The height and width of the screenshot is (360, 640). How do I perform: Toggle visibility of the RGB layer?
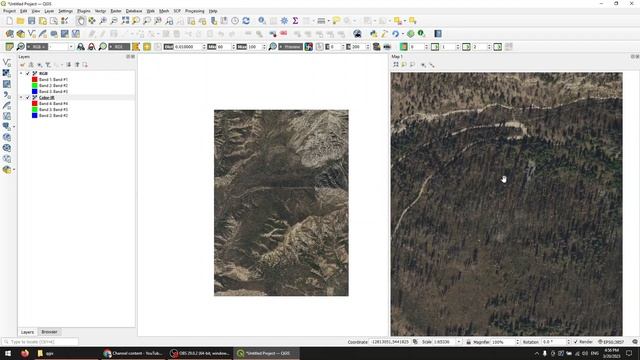coord(28,73)
